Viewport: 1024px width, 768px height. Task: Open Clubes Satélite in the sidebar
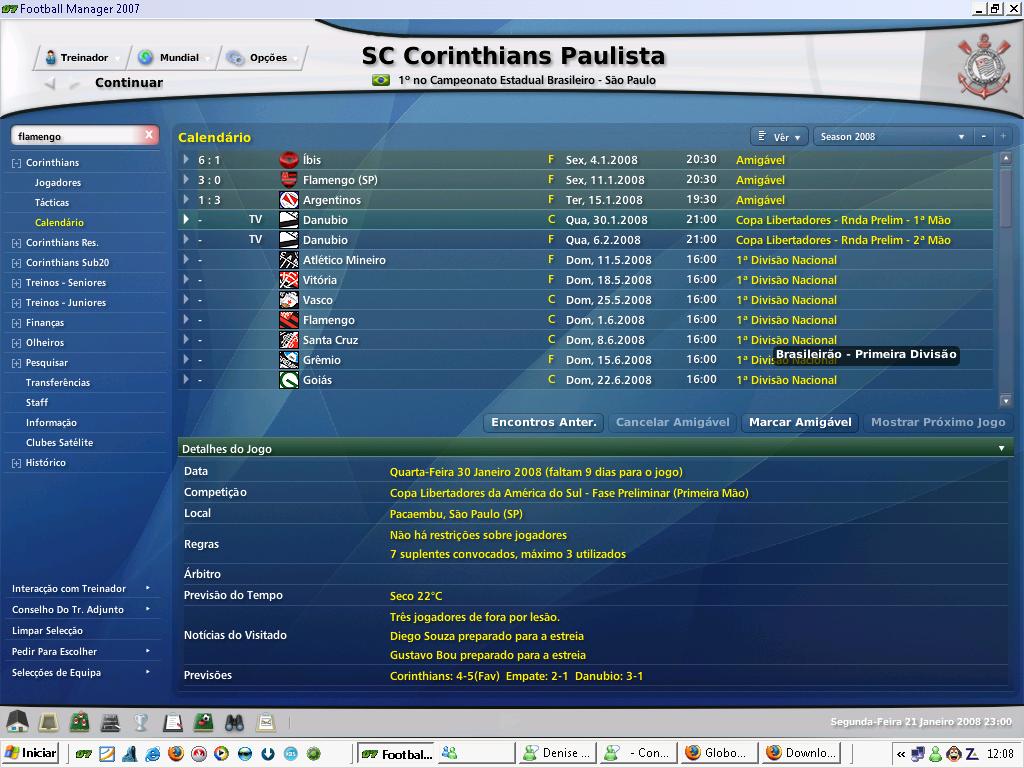tap(59, 443)
